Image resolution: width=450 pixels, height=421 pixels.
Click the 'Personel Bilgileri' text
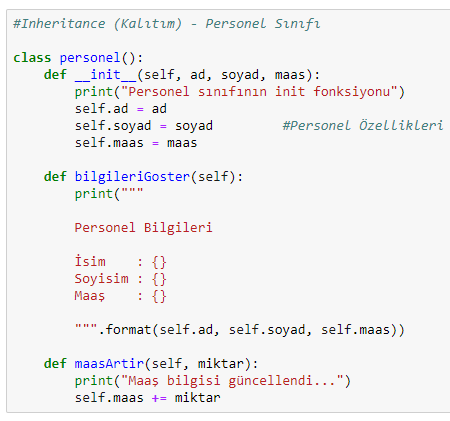[143, 228]
